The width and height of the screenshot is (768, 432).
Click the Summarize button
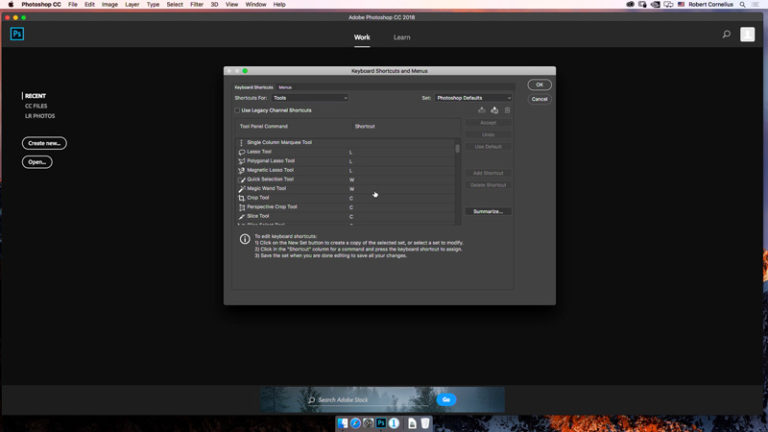coord(488,211)
